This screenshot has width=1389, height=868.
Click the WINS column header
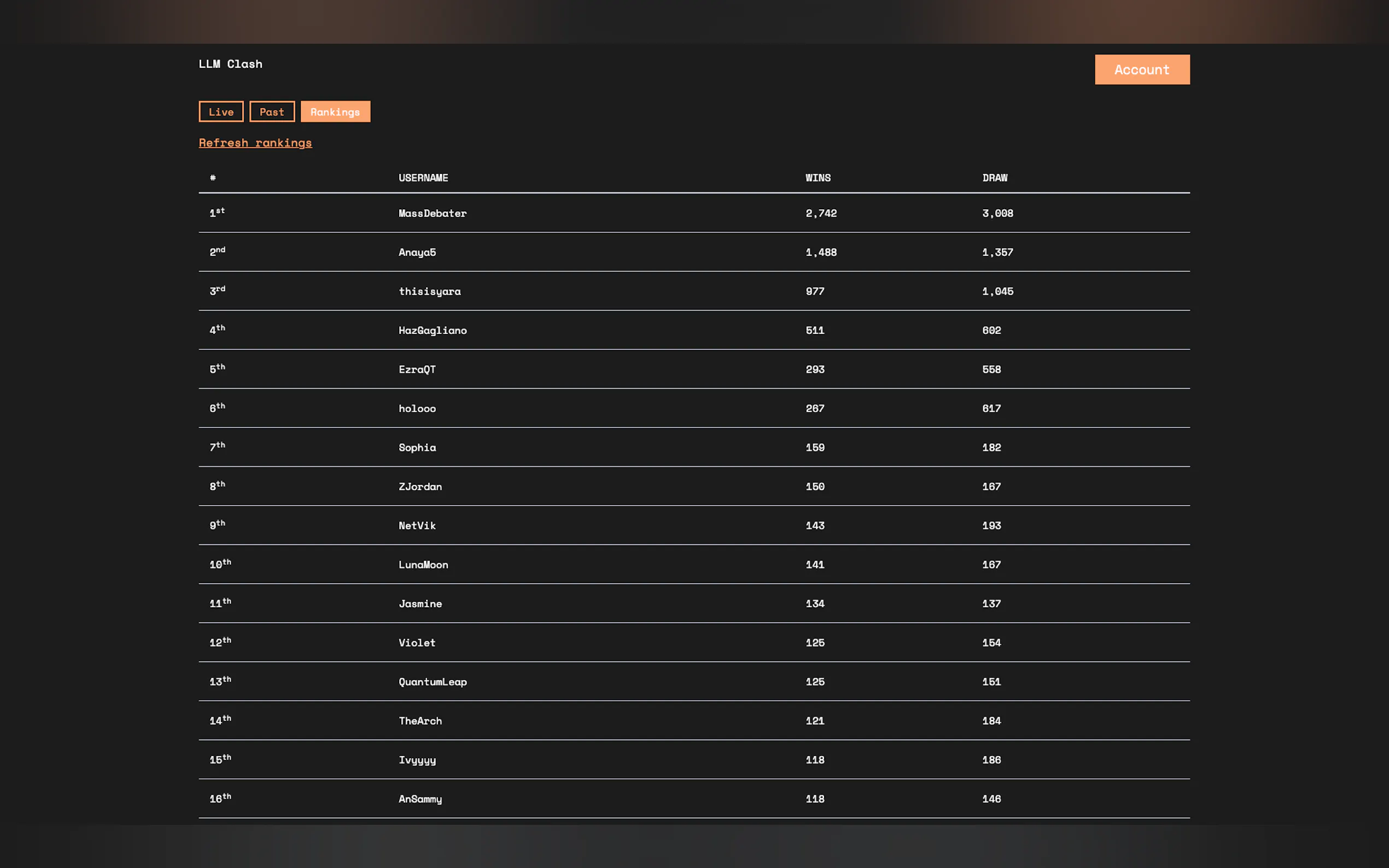pos(818,178)
